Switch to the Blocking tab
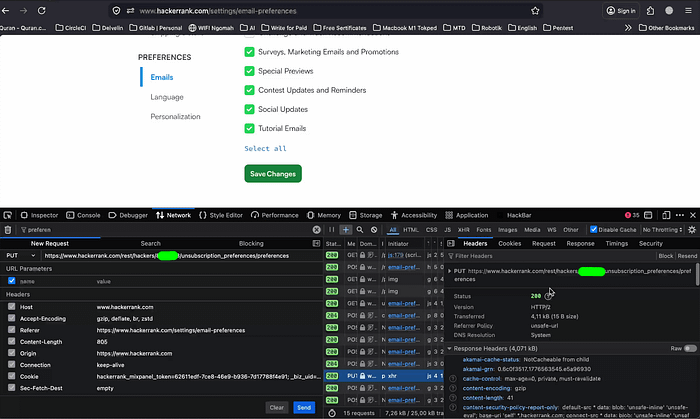 pyautogui.click(x=251, y=244)
